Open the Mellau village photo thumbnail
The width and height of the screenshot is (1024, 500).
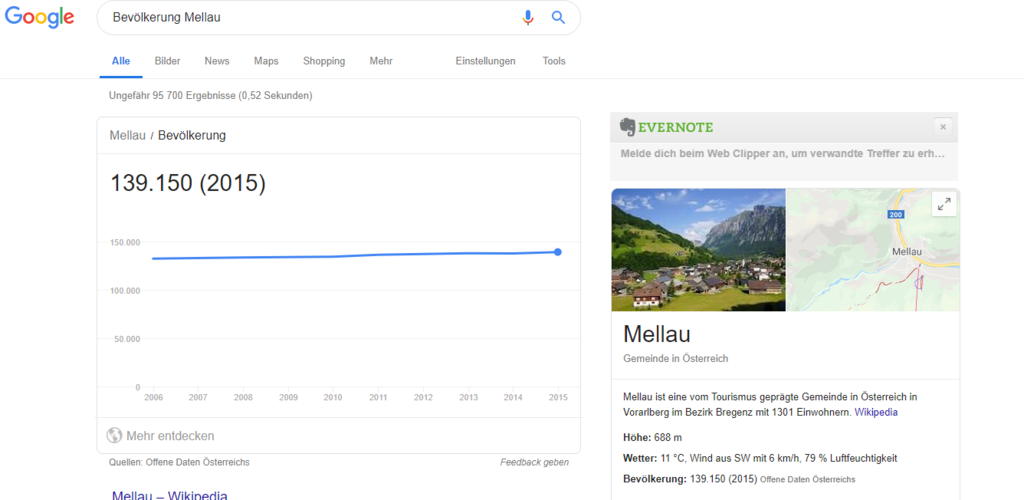click(x=698, y=250)
